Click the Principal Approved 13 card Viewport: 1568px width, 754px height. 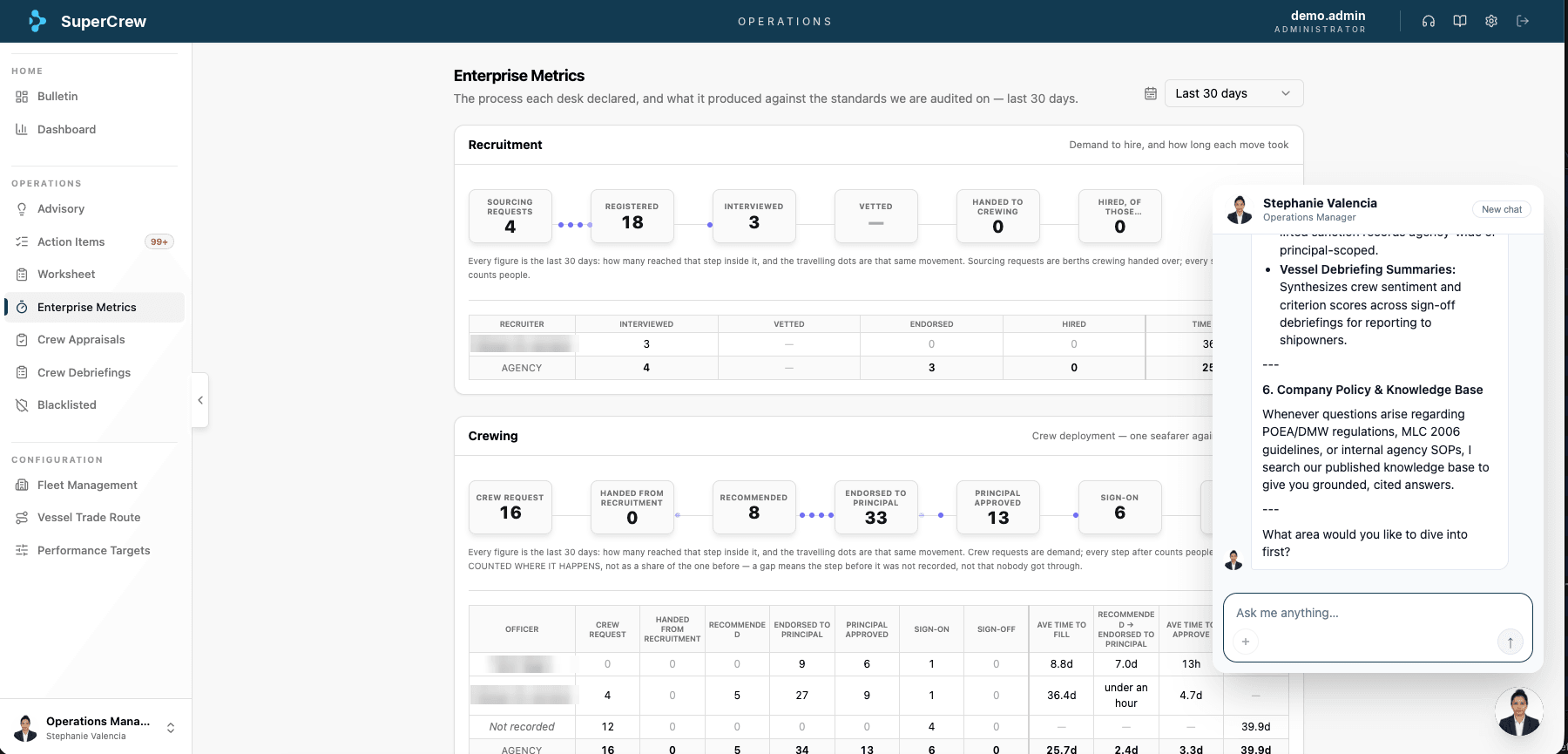(998, 507)
